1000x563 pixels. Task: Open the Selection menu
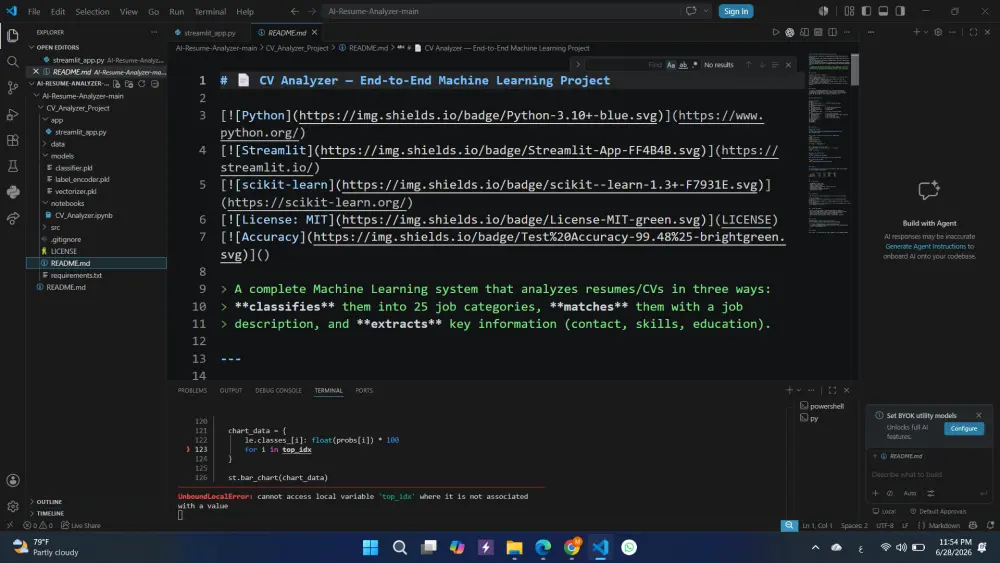point(92,11)
